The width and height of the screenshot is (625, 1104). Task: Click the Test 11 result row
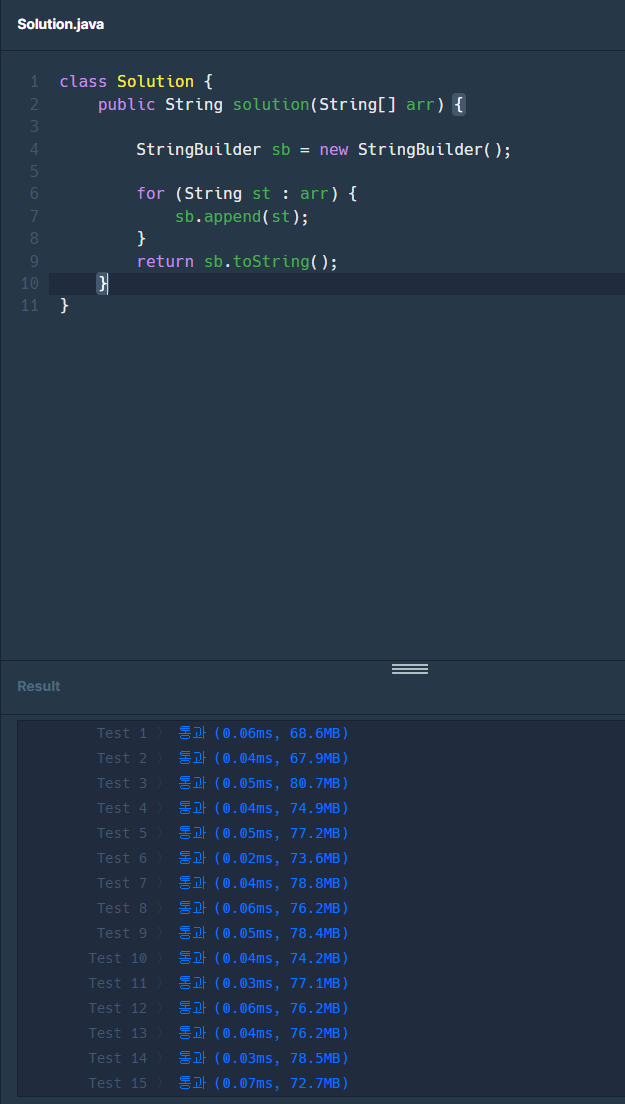pyautogui.click(x=219, y=983)
